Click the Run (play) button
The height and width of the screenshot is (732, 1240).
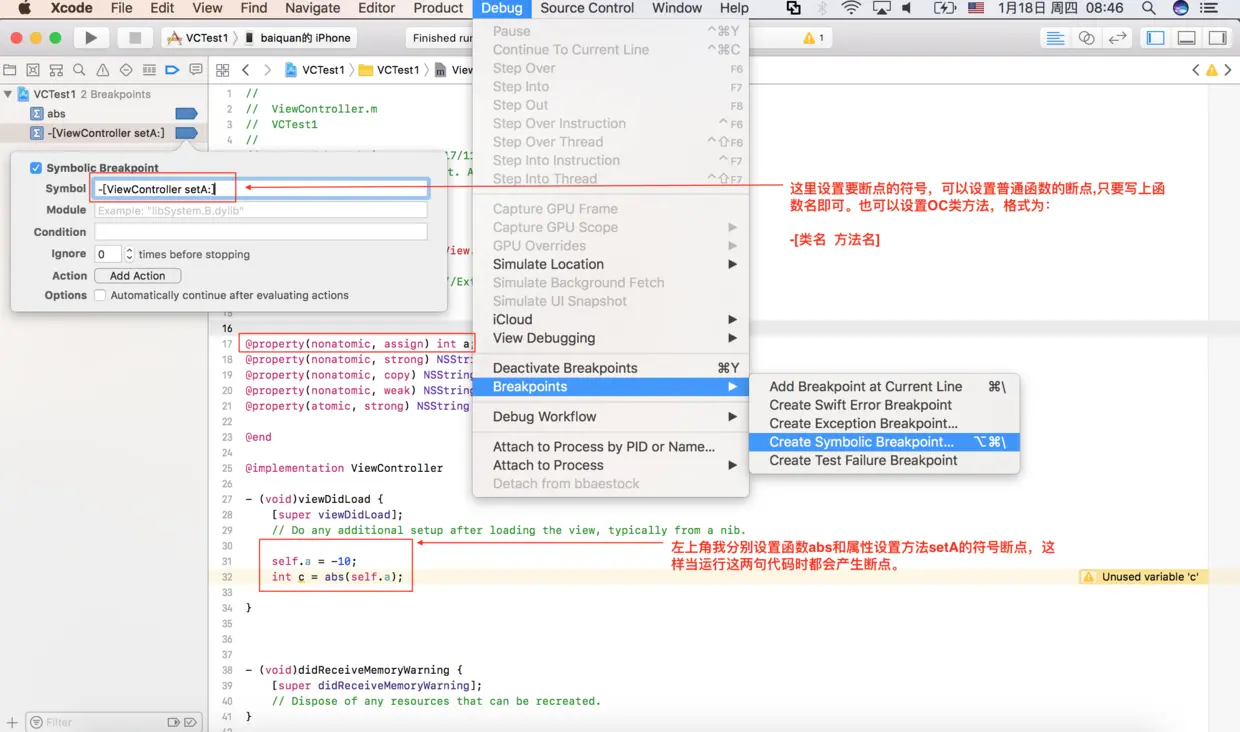[91, 38]
